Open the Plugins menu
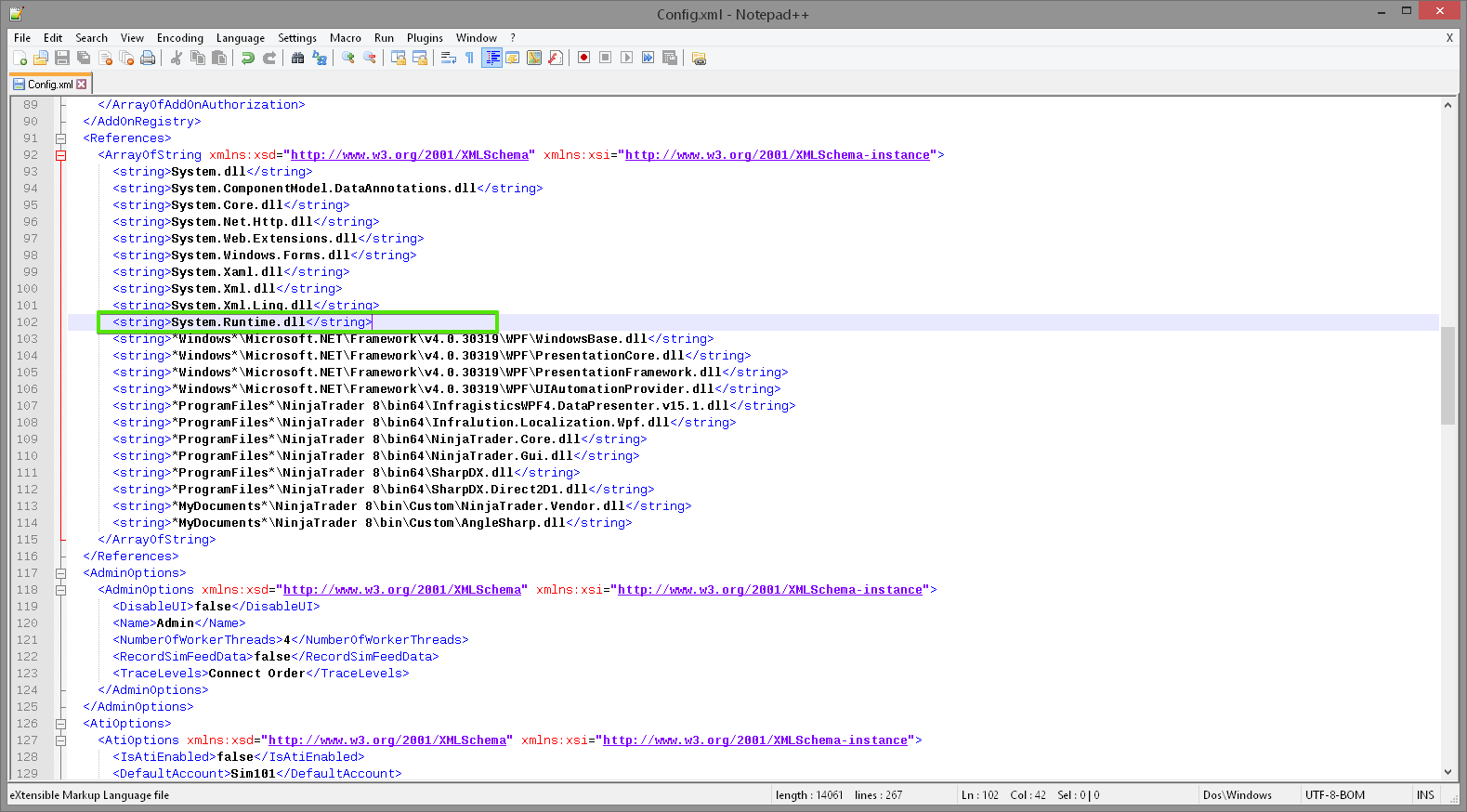The width and height of the screenshot is (1467, 812). [x=425, y=38]
